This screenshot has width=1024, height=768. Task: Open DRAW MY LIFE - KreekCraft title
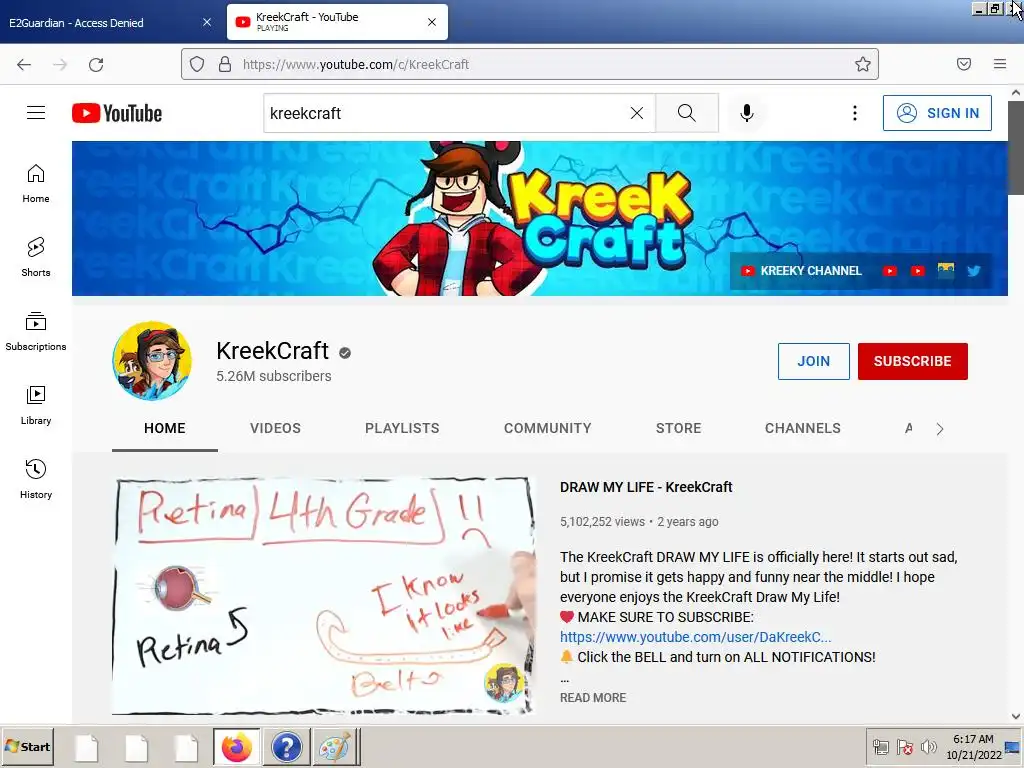646,487
